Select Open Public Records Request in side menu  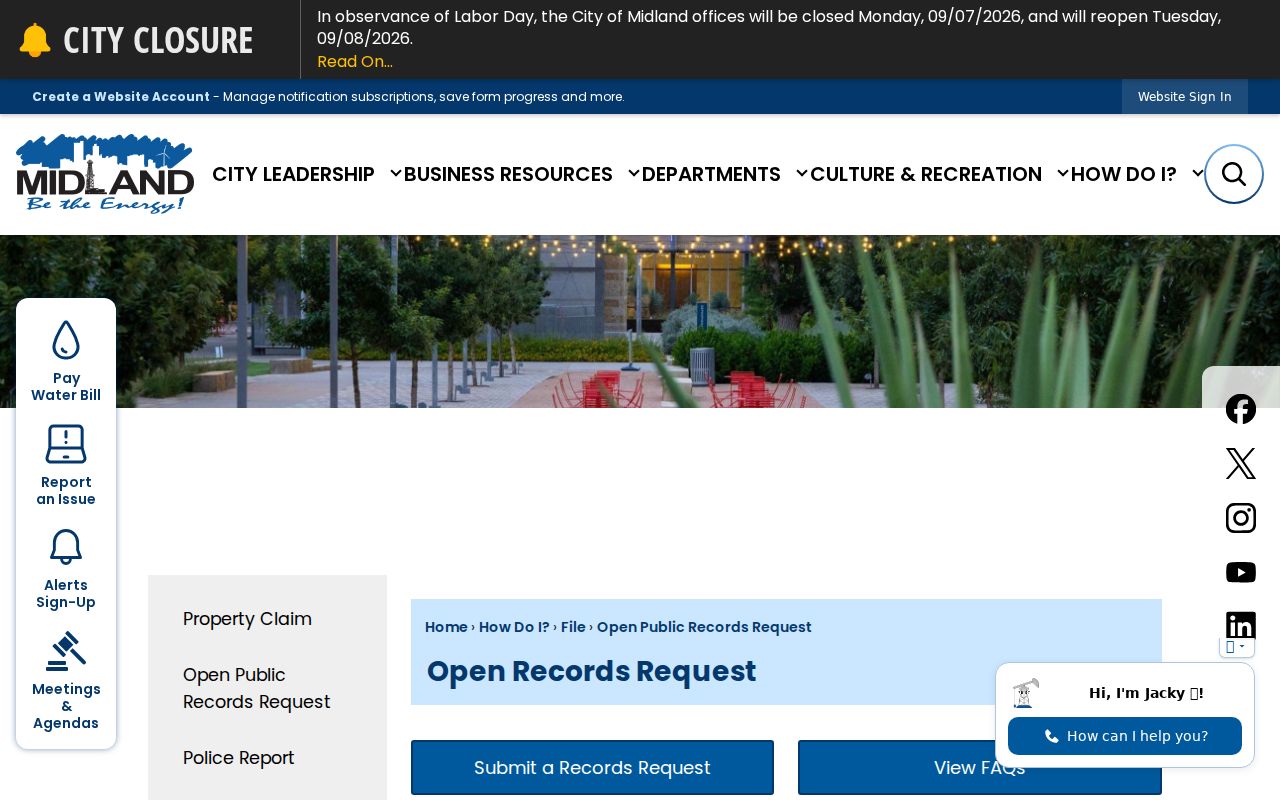click(x=256, y=688)
